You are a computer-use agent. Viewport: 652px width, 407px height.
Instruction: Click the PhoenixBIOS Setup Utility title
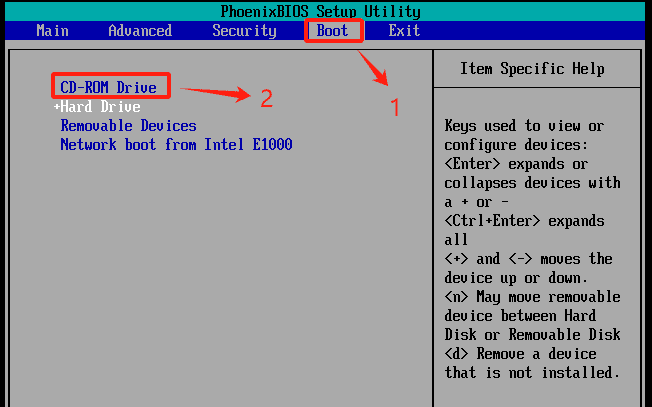click(x=325, y=12)
